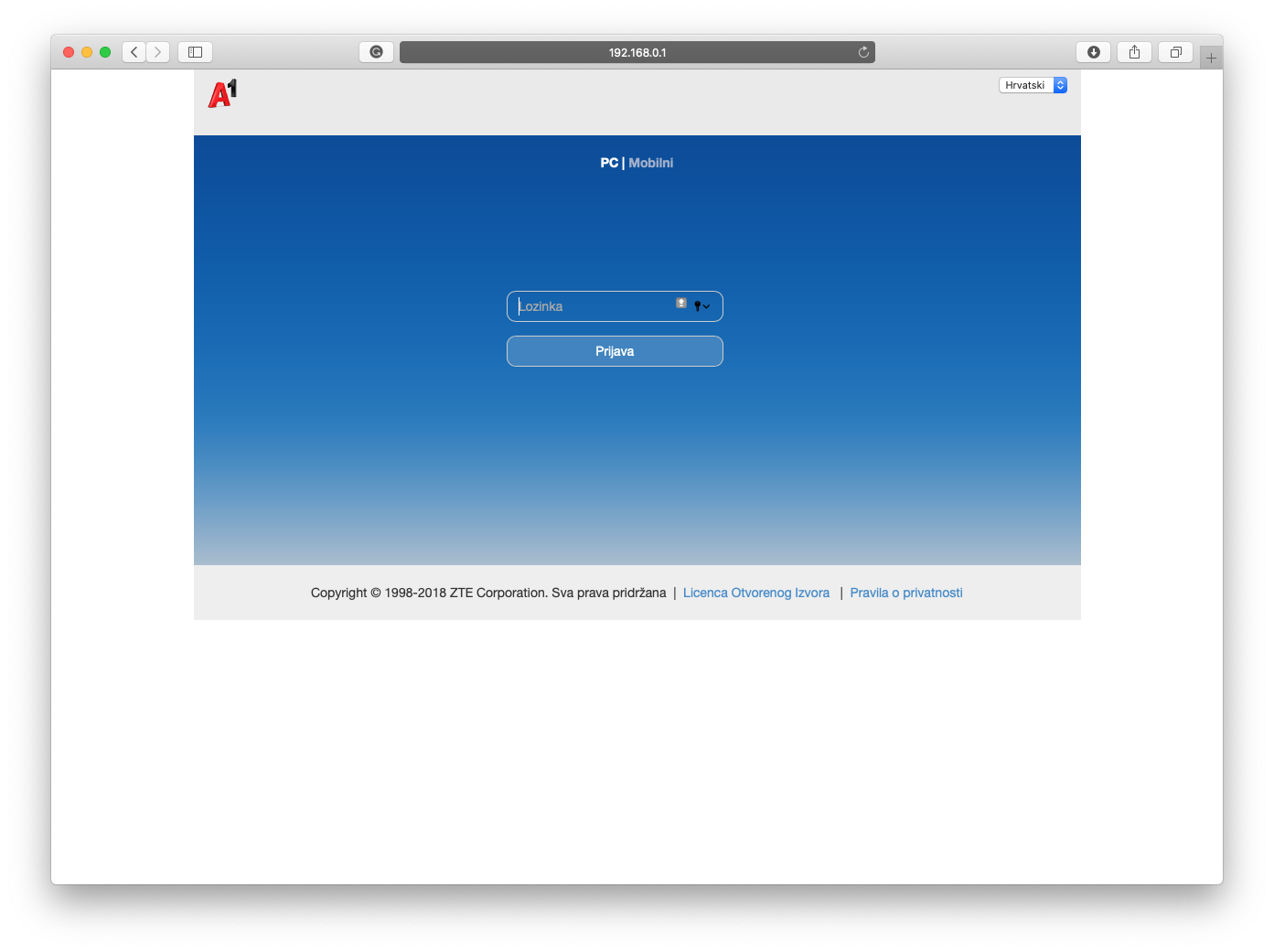Open a new tab with plus button
1274x952 pixels.
point(1211,58)
